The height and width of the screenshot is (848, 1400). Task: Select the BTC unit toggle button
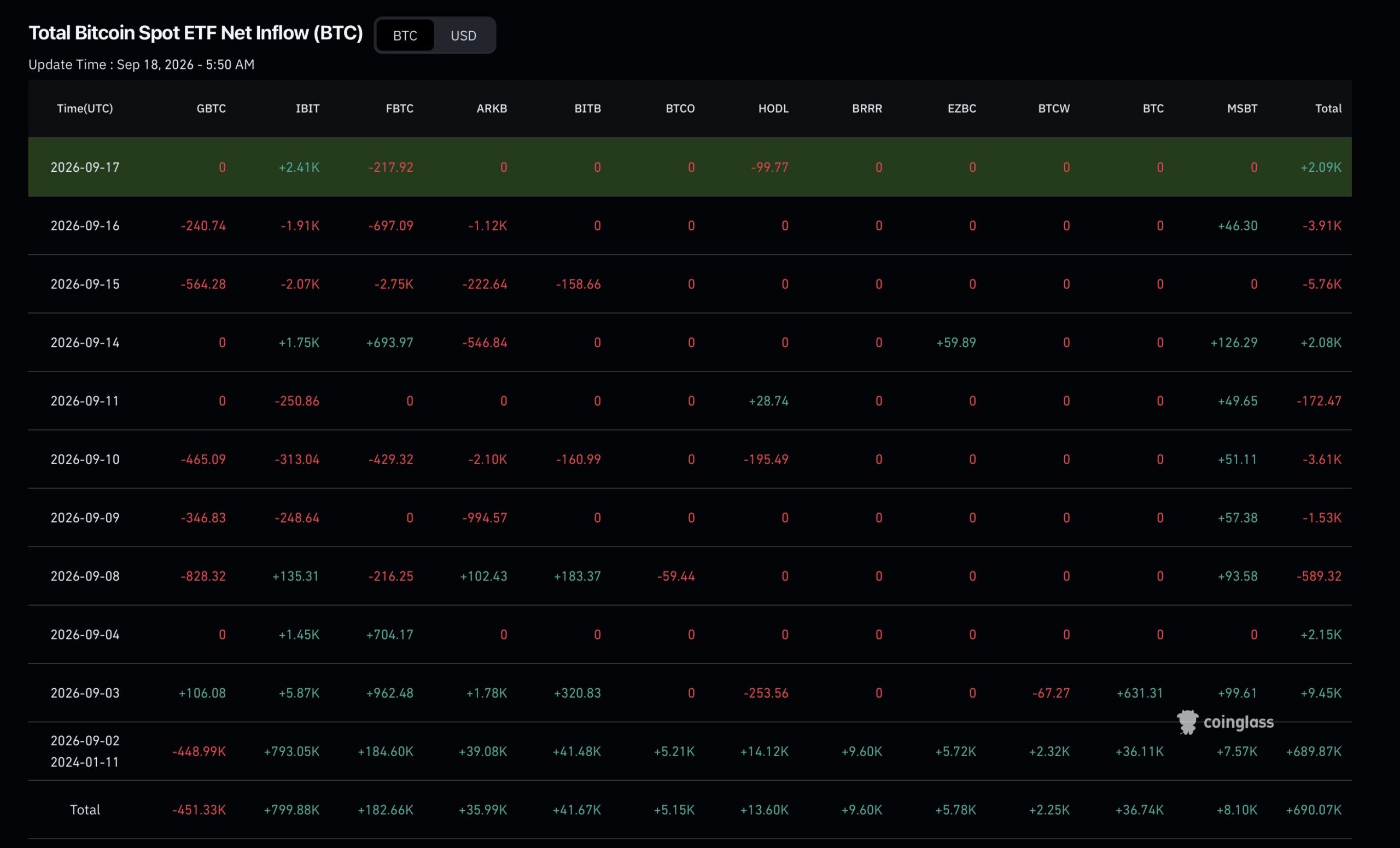point(405,35)
